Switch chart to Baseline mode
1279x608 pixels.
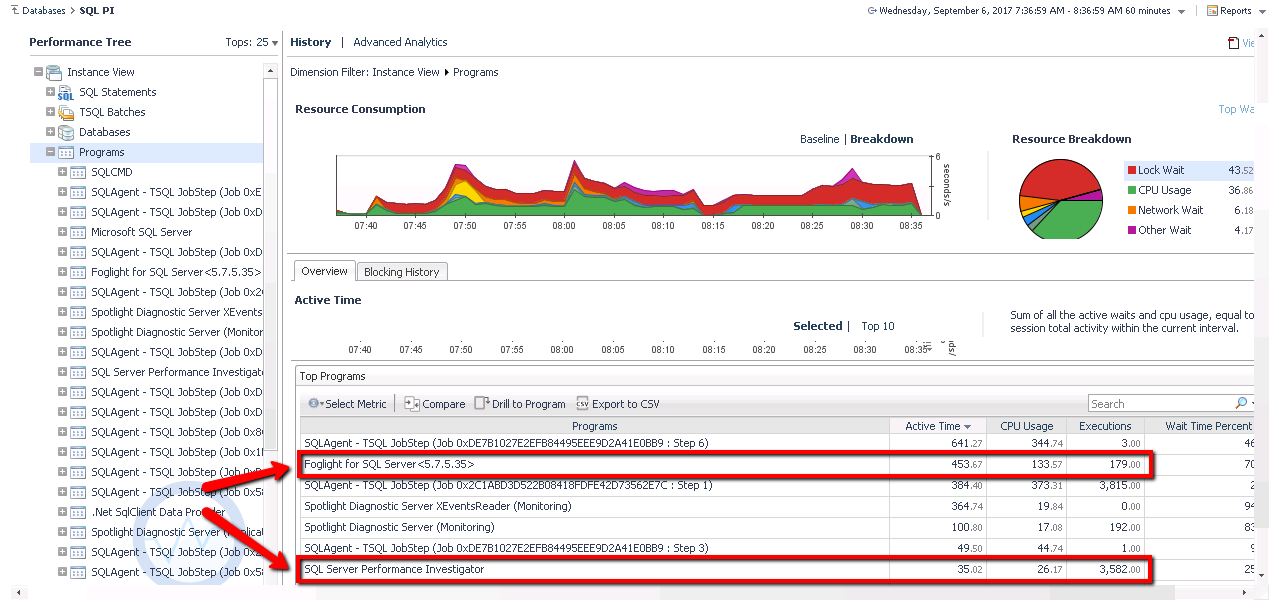[819, 139]
